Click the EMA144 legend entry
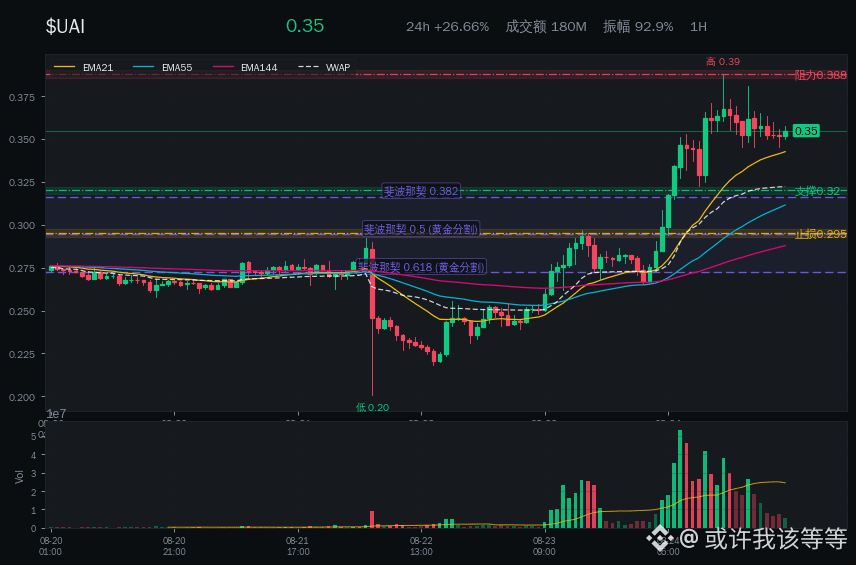 pyautogui.click(x=245, y=68)
